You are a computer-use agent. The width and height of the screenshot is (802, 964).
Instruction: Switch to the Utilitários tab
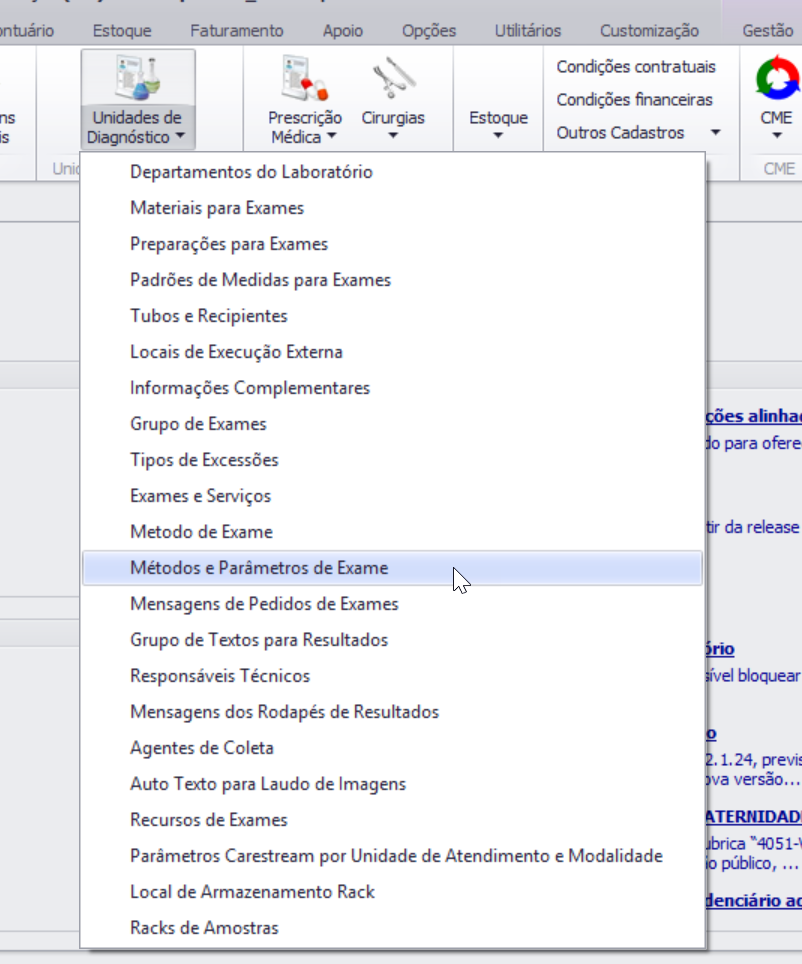pyautogui.click(x=528, y=30)
